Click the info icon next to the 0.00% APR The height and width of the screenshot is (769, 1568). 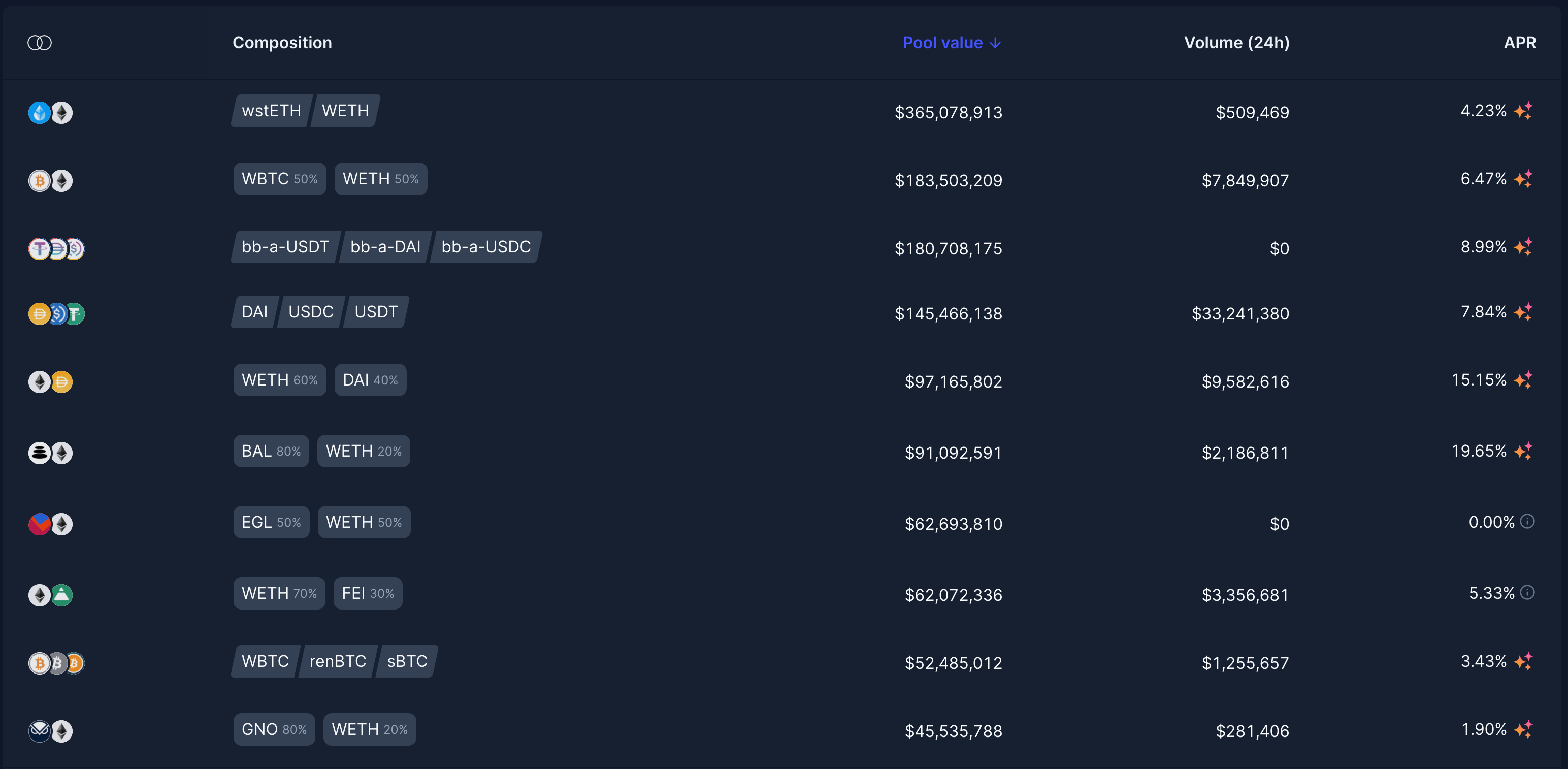tap(1528, 523)
